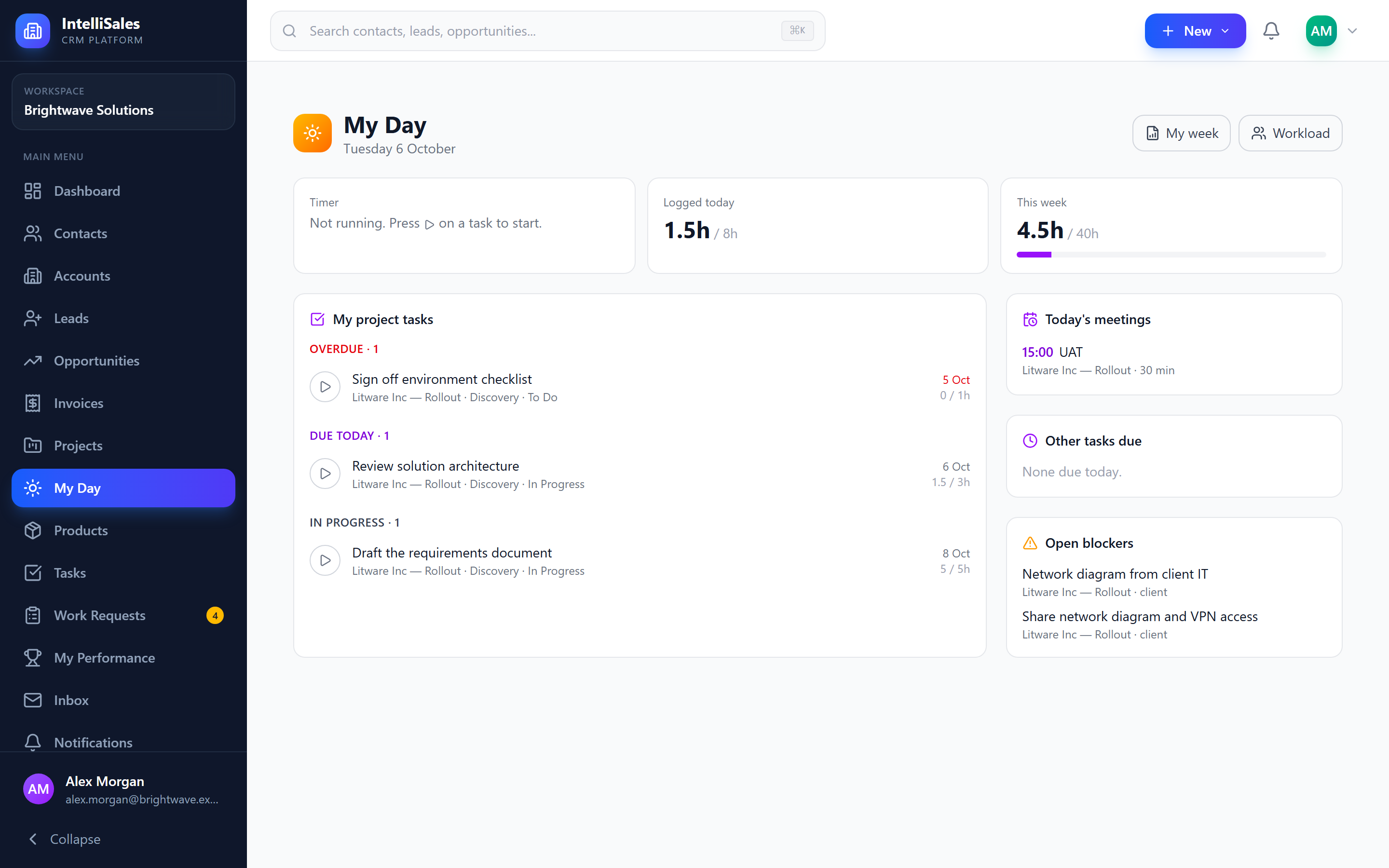The width and height of the screenshot is (1389, 868).
Task: Click the Tasks checkbox icon in sidebar
Action: pyautogui.click(x=33, y=573)
